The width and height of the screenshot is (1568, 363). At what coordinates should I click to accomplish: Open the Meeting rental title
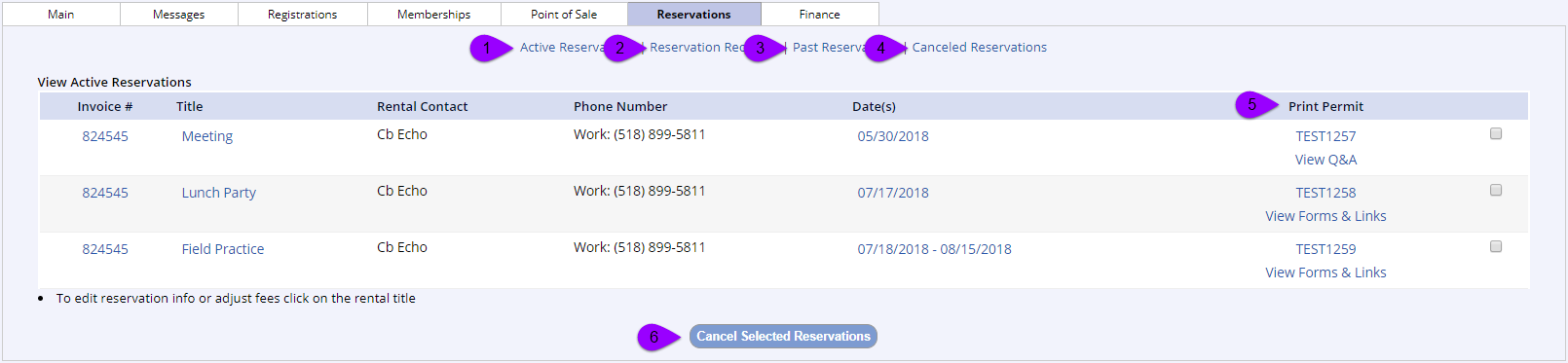207,136
